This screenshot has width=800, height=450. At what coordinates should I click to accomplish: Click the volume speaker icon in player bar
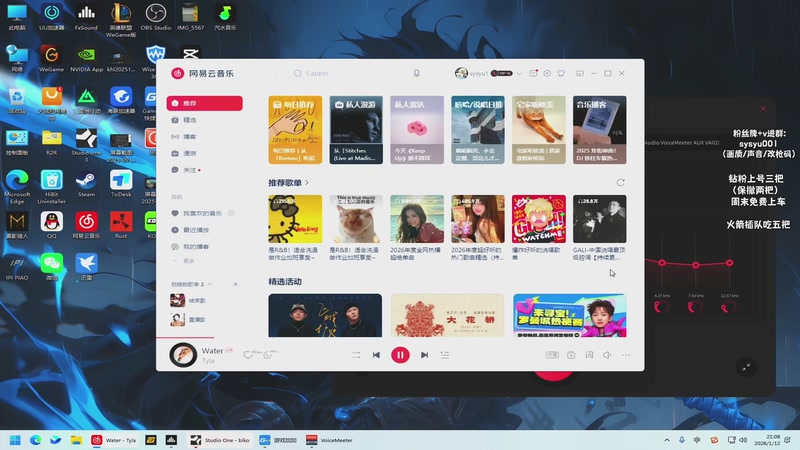point(607,355)
